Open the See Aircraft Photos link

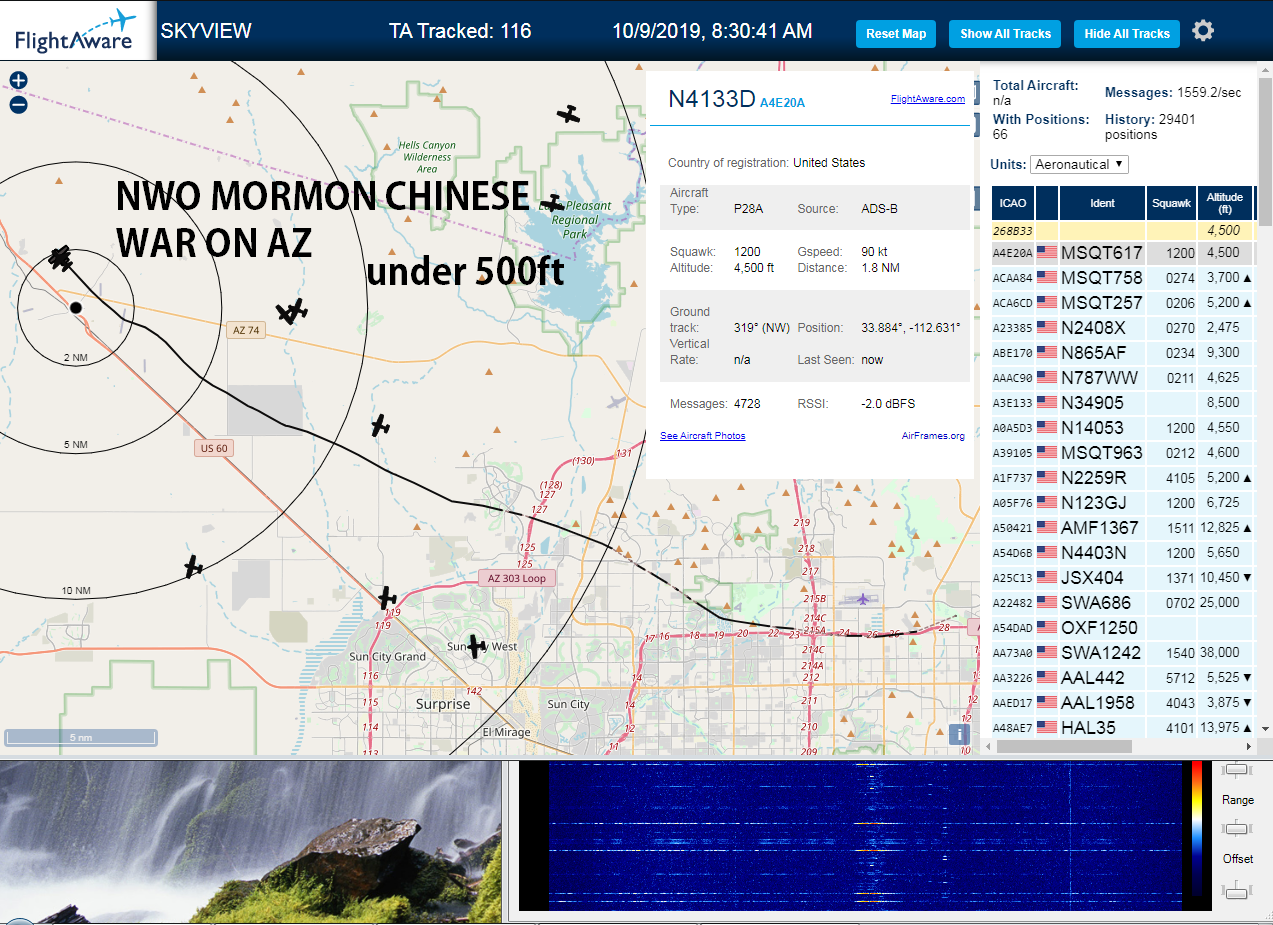pos(702,436)
